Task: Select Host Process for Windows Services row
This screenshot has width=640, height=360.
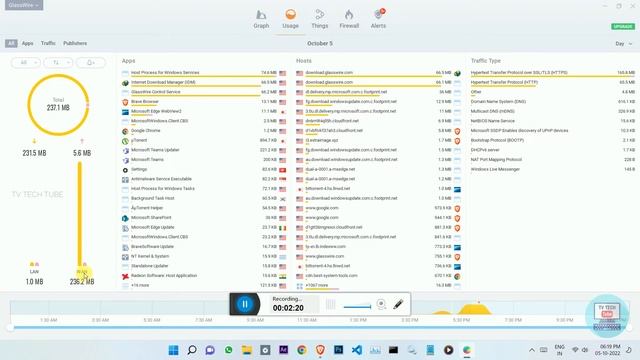Action: point(204,73)
